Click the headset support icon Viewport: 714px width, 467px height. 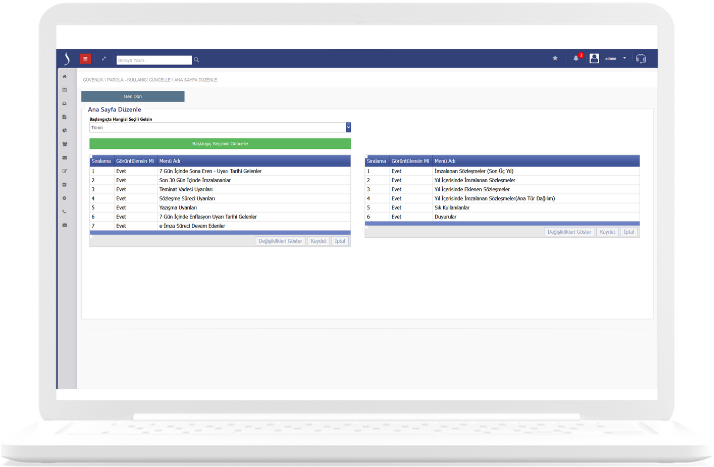pyautogui.click(x=640, y=59)
